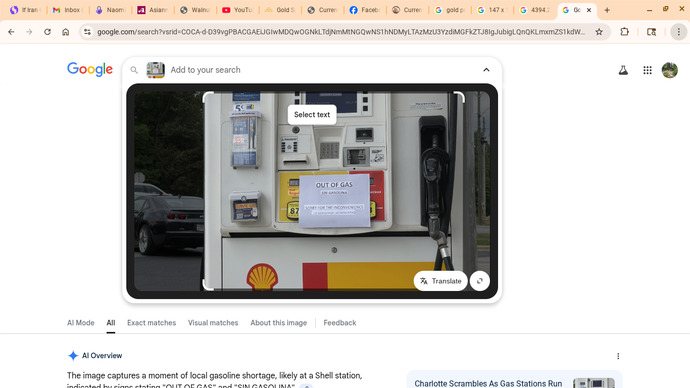
Task: Open a new browser tab
Action: 607,10
